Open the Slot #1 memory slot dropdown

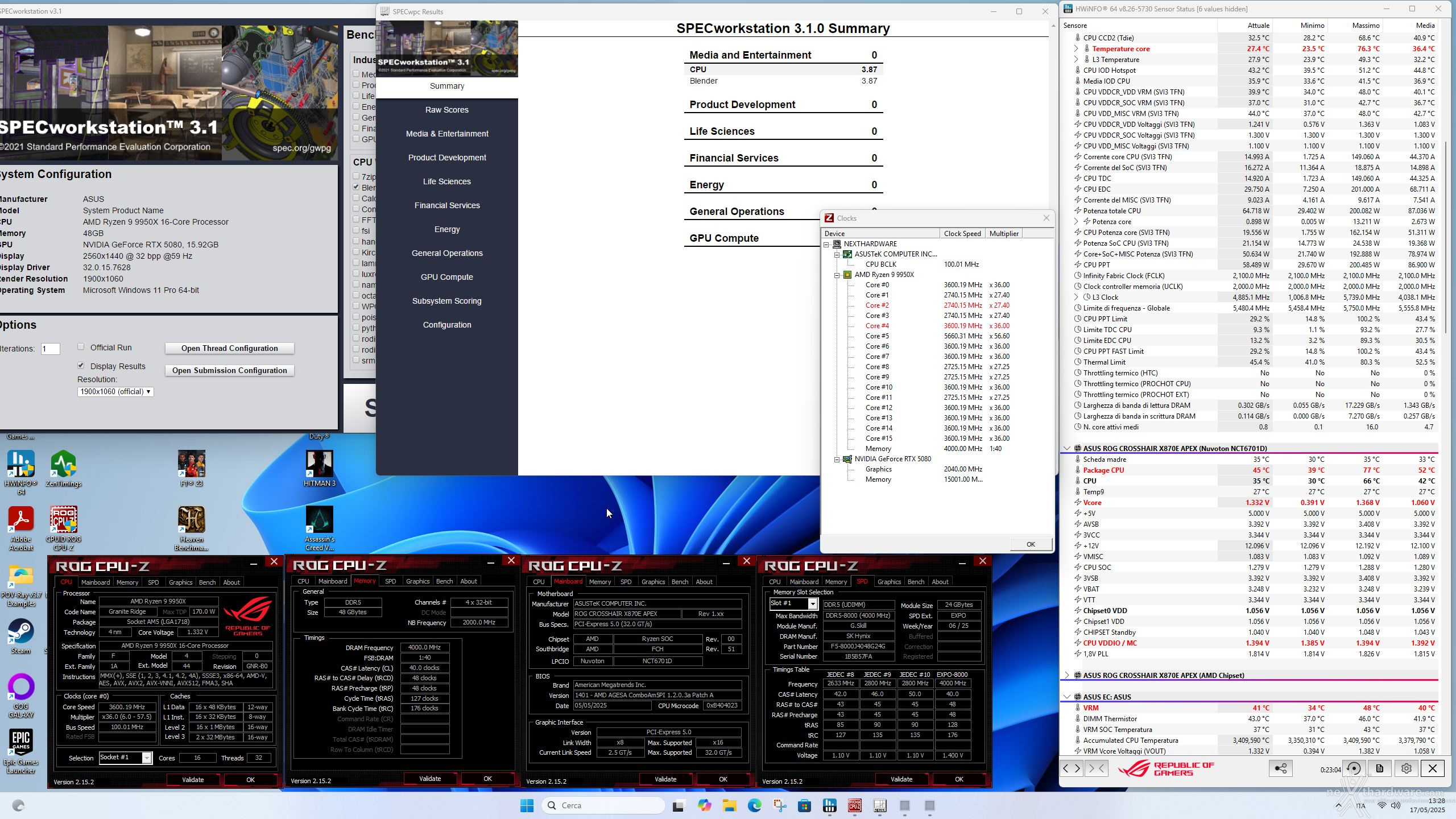(793, 603)
